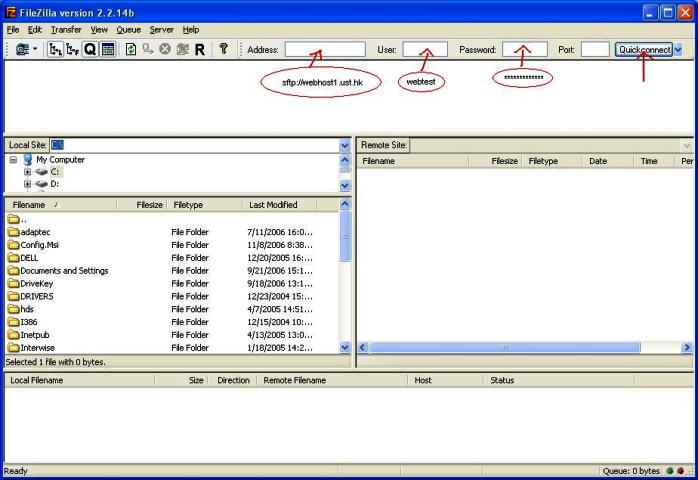Expand the C: drive tree node
698x480 pixels.
click(x=27, y=172)
